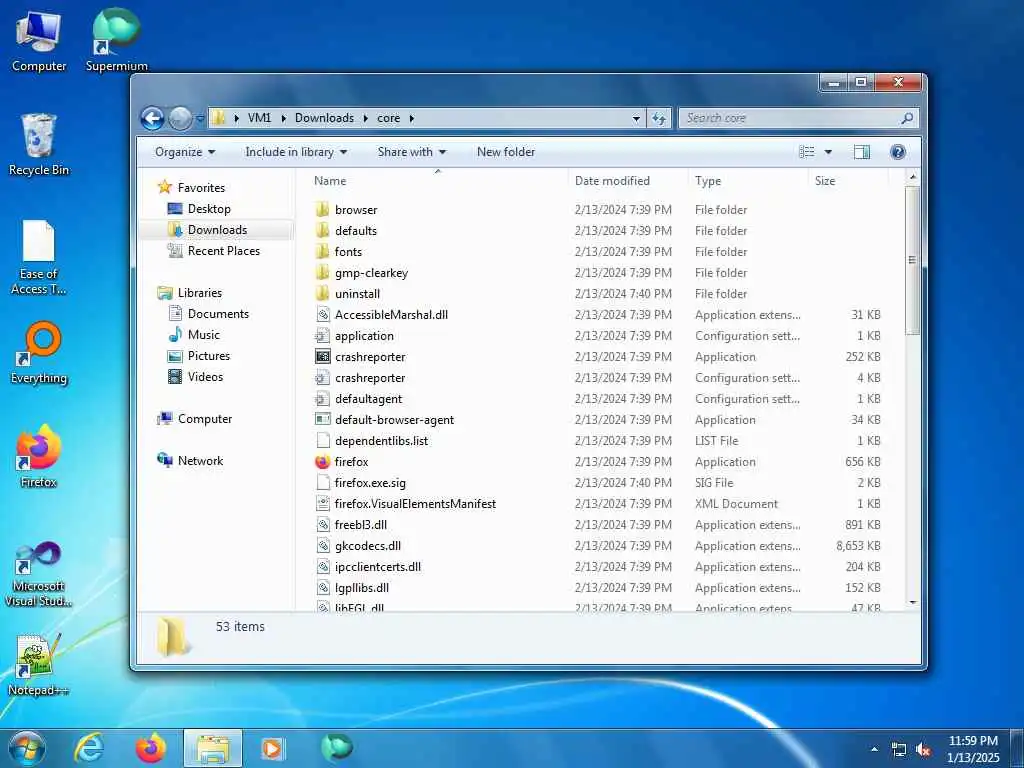The height and width of the screenshot is (768, 1024).
Task: Sort by the Size column header
Action: point(825,181)
